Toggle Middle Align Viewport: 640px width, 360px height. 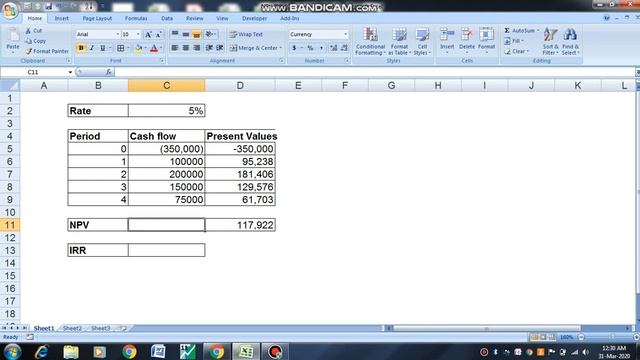pyautogui.click(x=186, y=34)
